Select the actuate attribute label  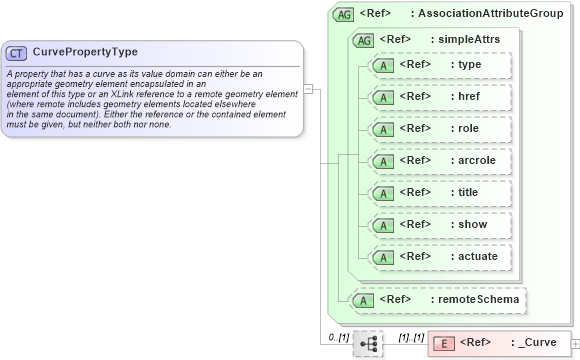pyautogui.click(x=478, y=256)
